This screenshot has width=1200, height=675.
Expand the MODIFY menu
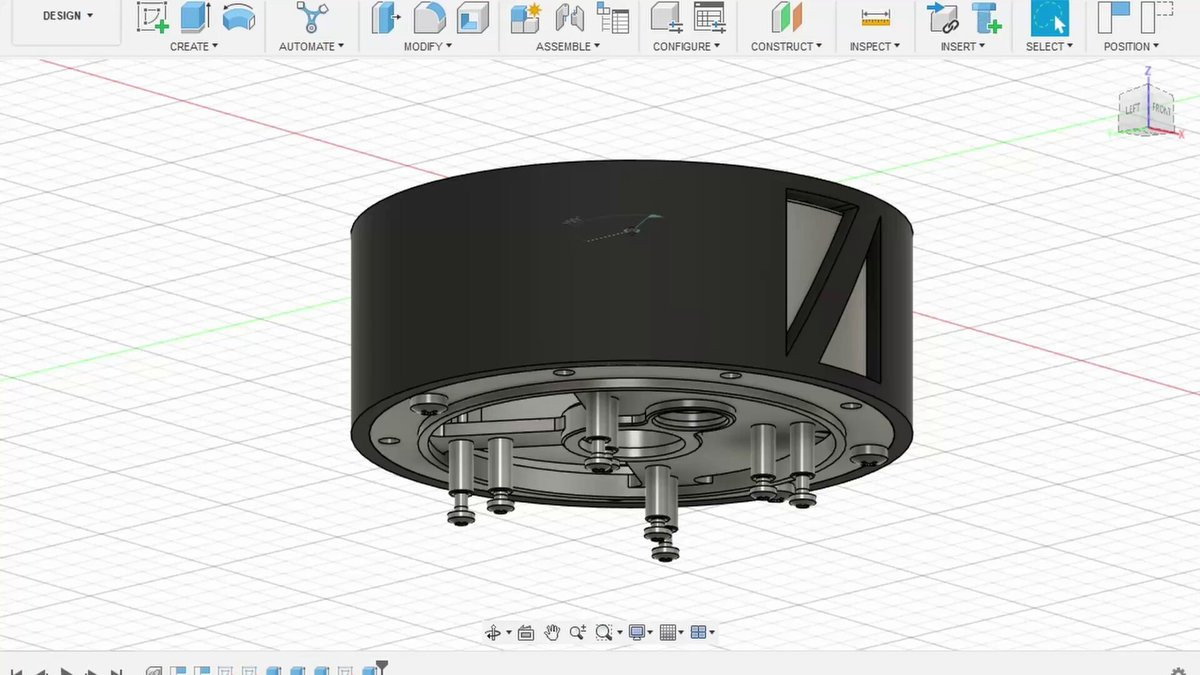428,46
